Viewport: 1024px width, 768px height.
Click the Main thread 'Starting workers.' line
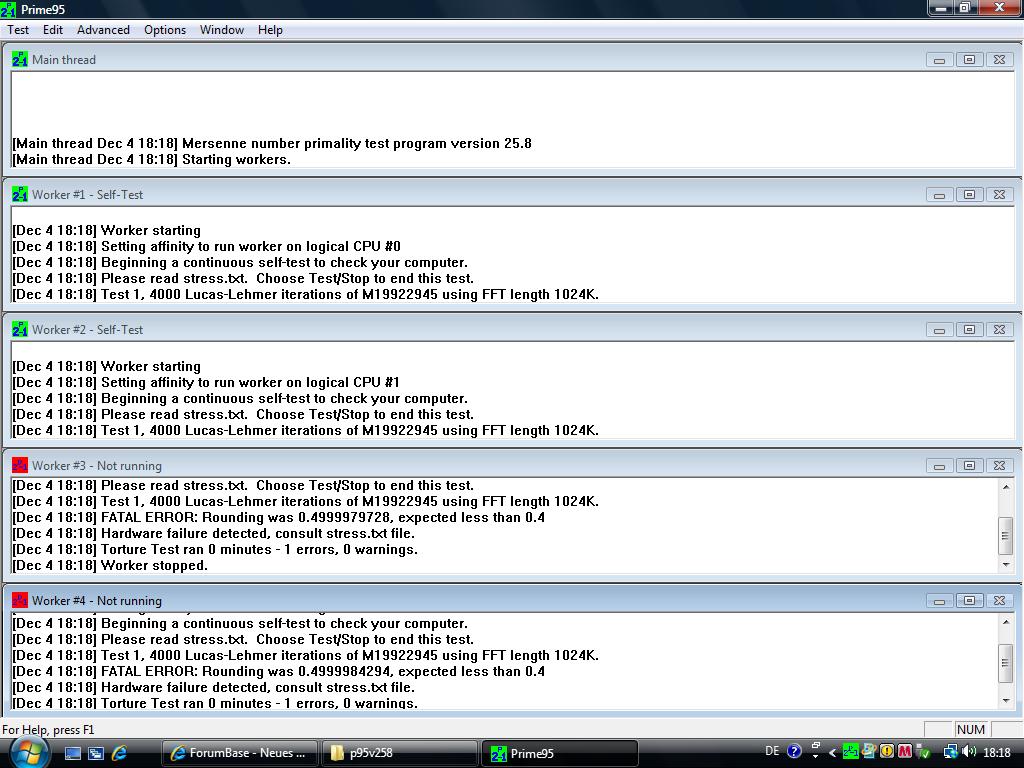pos(152,159)
